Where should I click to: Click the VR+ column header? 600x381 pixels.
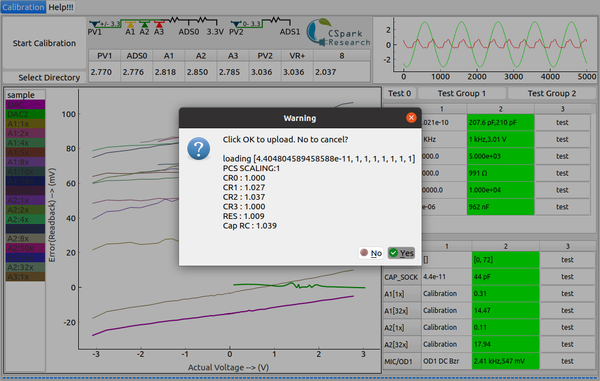point(297,55)
